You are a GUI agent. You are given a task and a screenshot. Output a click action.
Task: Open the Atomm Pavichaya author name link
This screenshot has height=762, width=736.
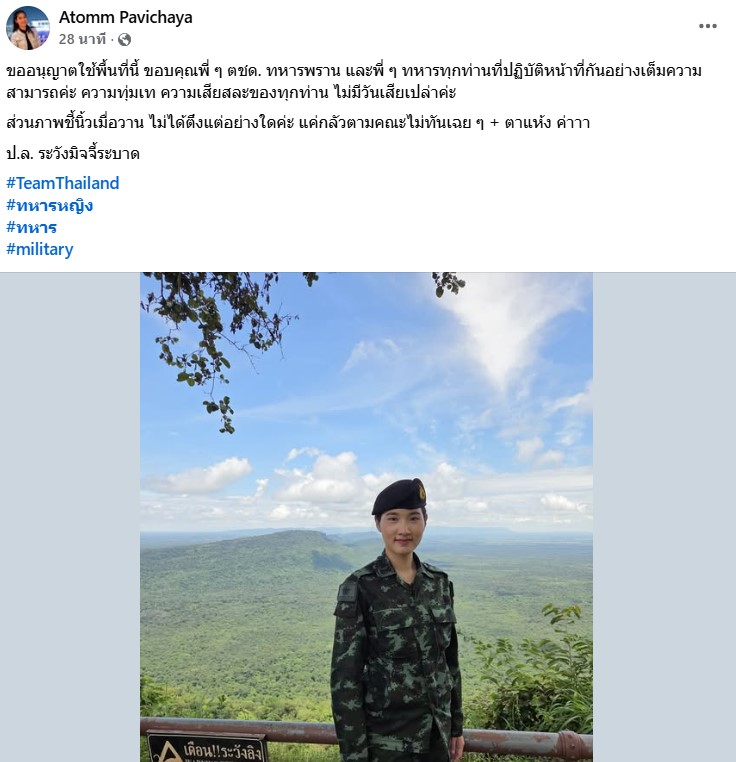coord(125,17)
